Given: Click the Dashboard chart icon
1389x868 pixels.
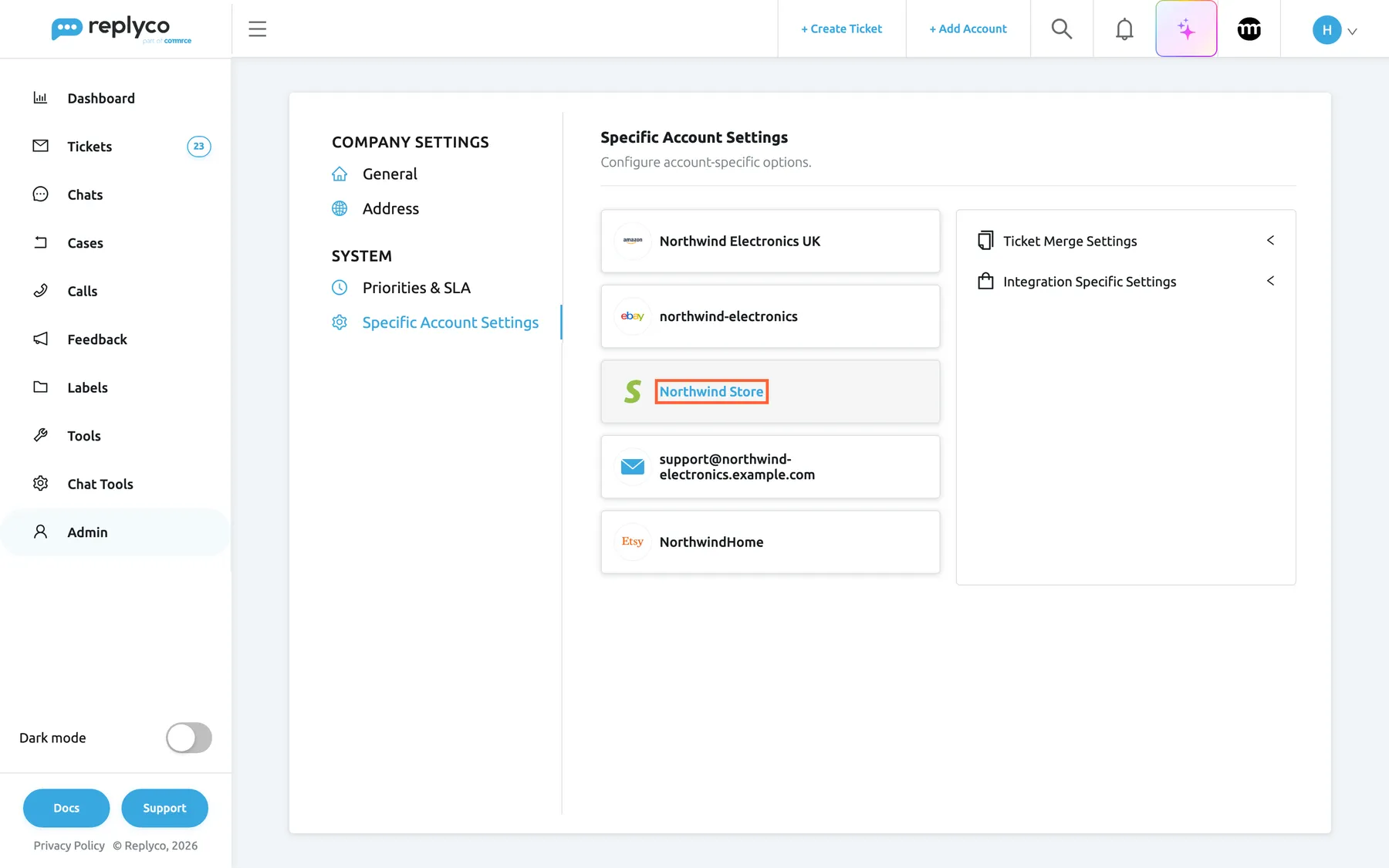Looking at the screenshot, I should (x=40, y=98).
